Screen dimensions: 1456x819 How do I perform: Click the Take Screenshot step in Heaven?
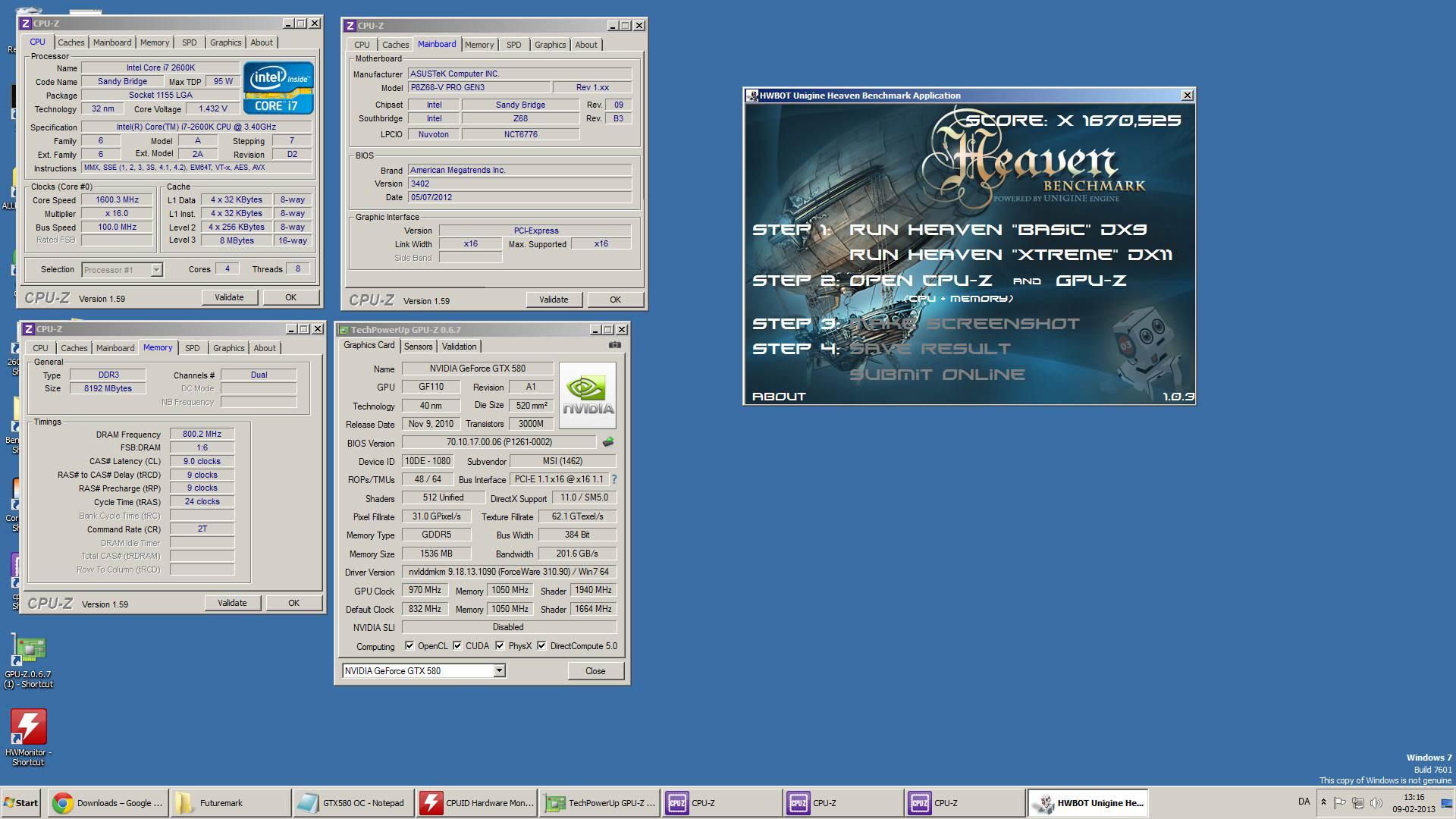pos(964,324)
